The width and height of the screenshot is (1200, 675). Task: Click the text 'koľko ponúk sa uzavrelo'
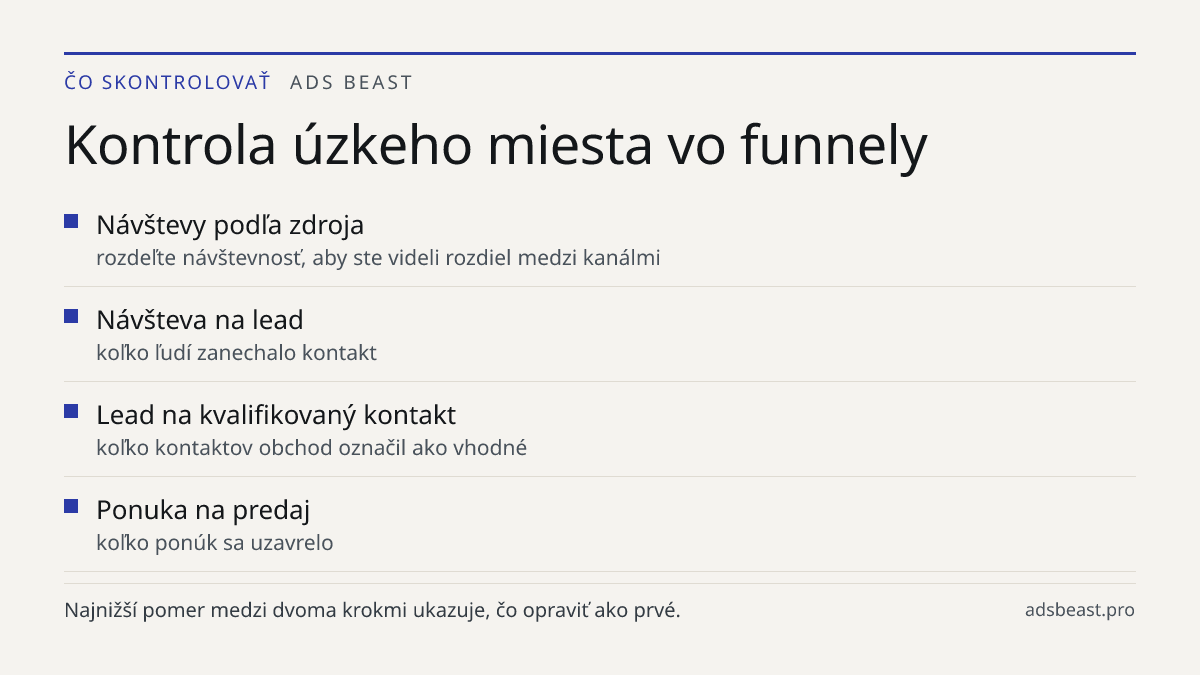coord(214,543)
